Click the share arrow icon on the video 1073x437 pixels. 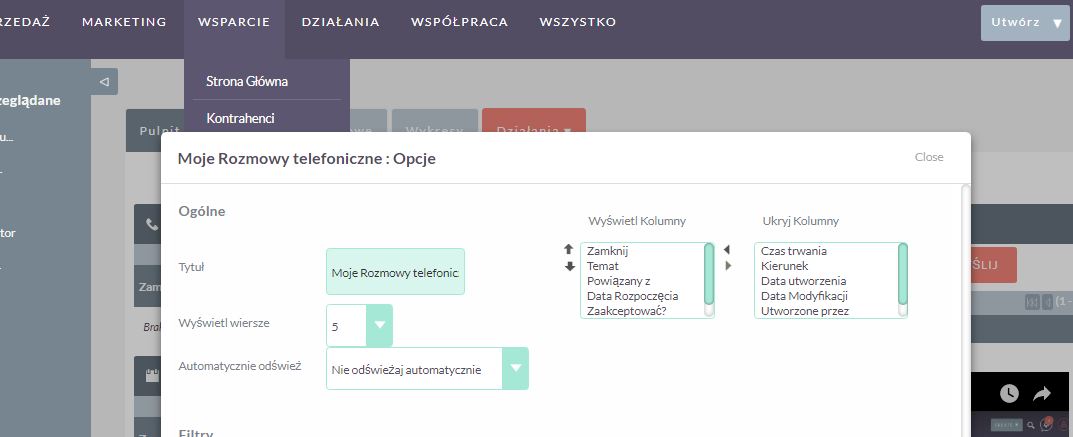pyautogui.click(x=1042, y=393)
